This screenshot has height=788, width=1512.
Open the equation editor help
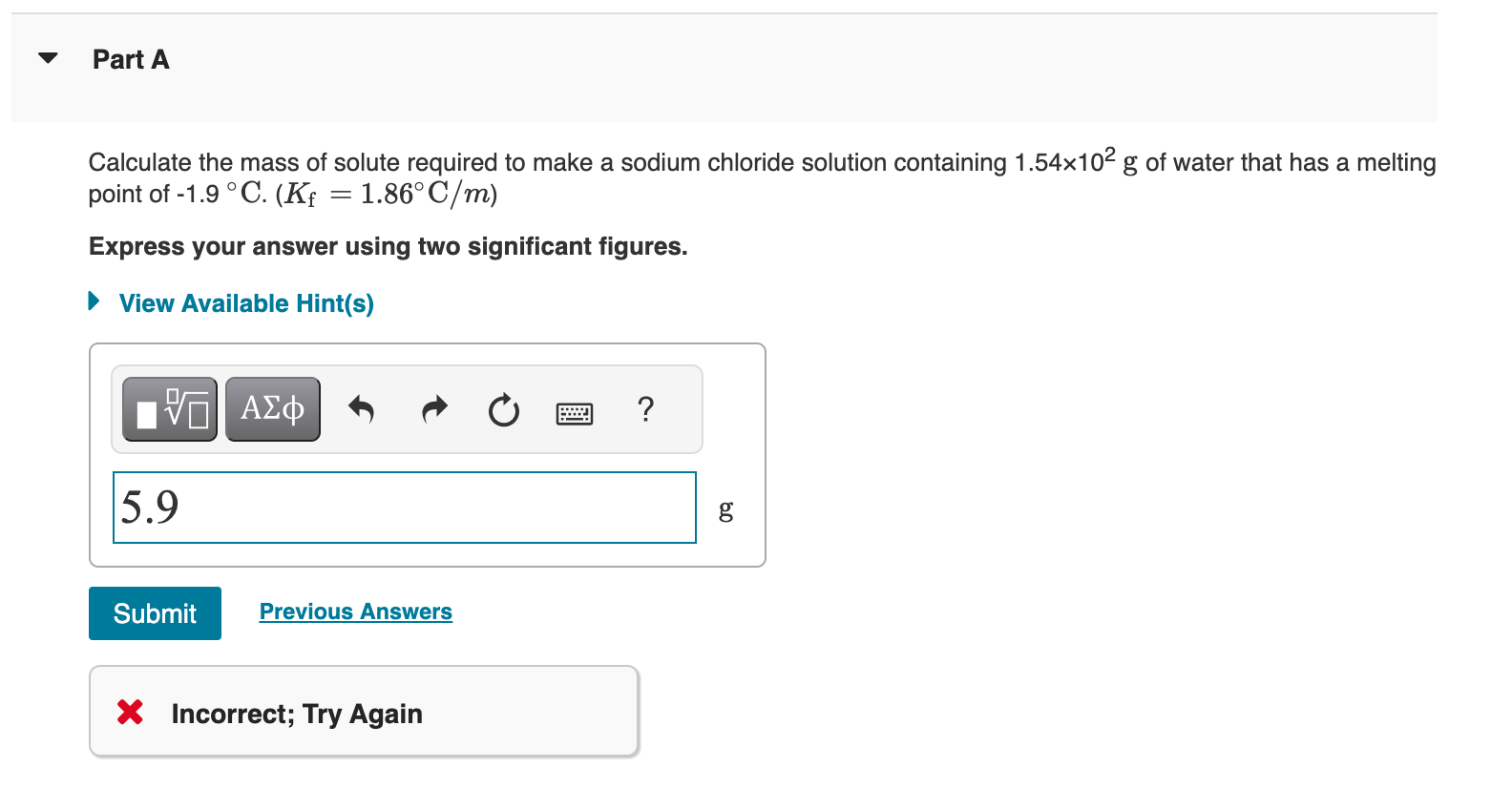645,410
